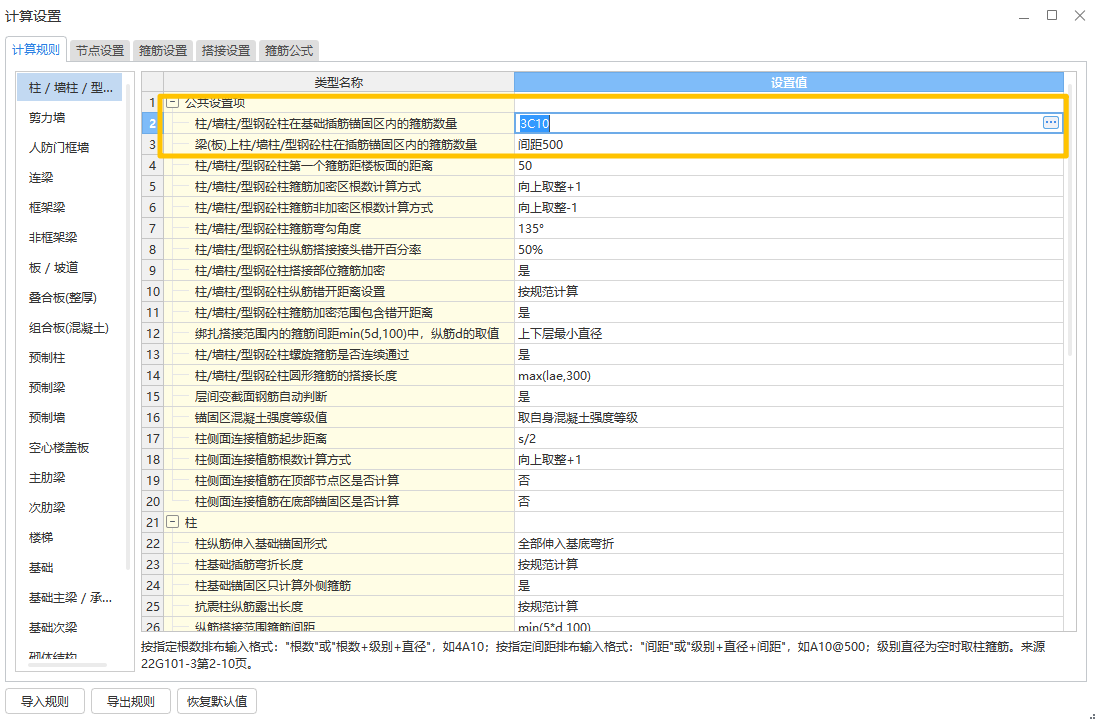This screenshot has width=1095, height=720.
Task: Select 框架梁 in the component list
Action: tap(70, 207)
